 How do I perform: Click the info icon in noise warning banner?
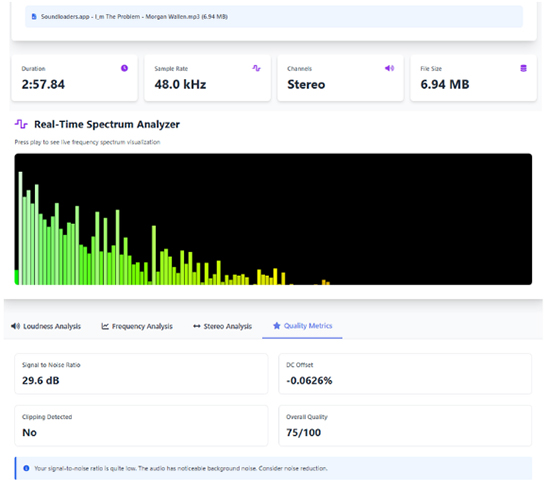(x=26, y=468)
